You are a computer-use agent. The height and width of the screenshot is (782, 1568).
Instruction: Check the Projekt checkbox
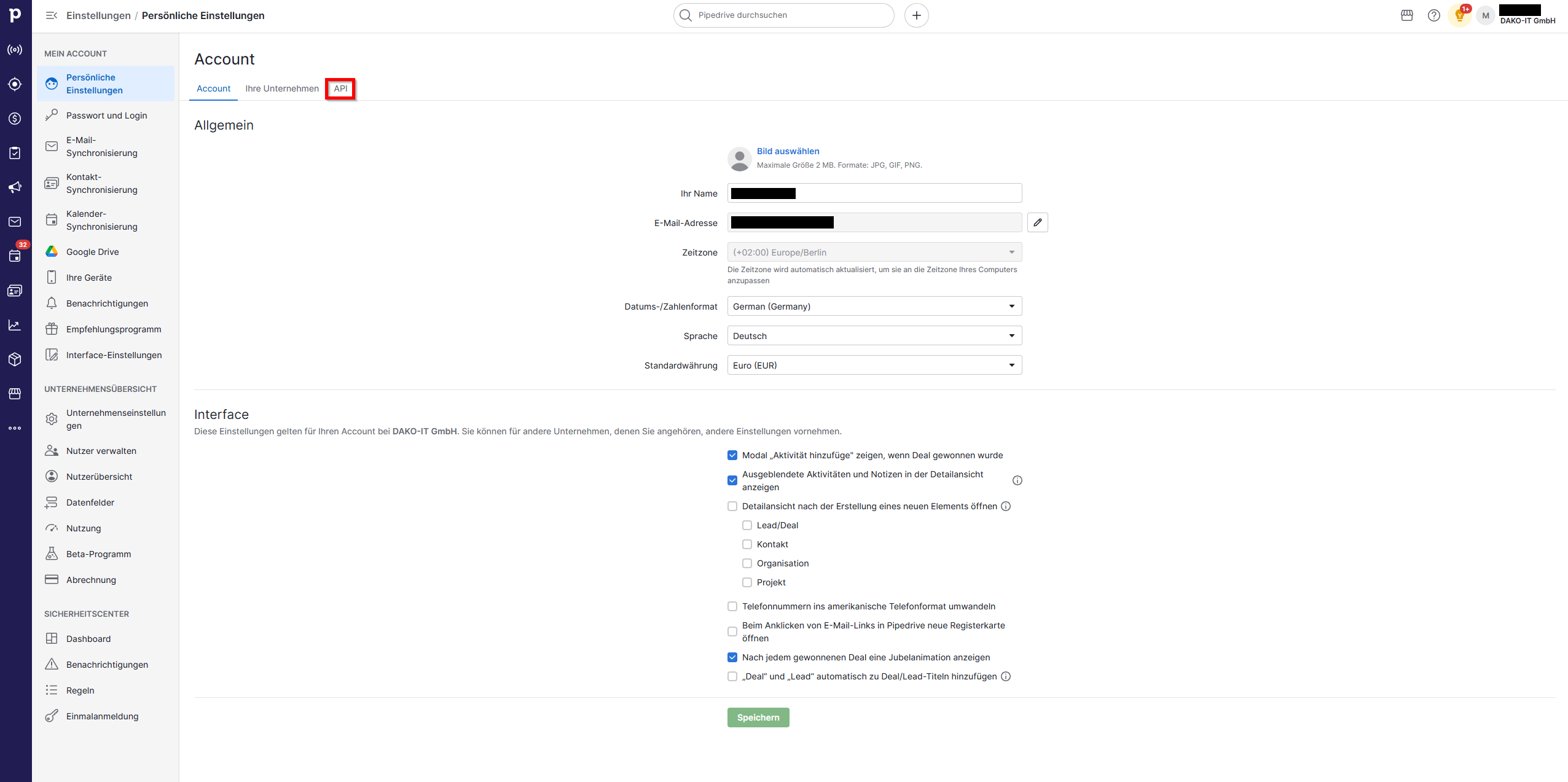coord(747,582)
